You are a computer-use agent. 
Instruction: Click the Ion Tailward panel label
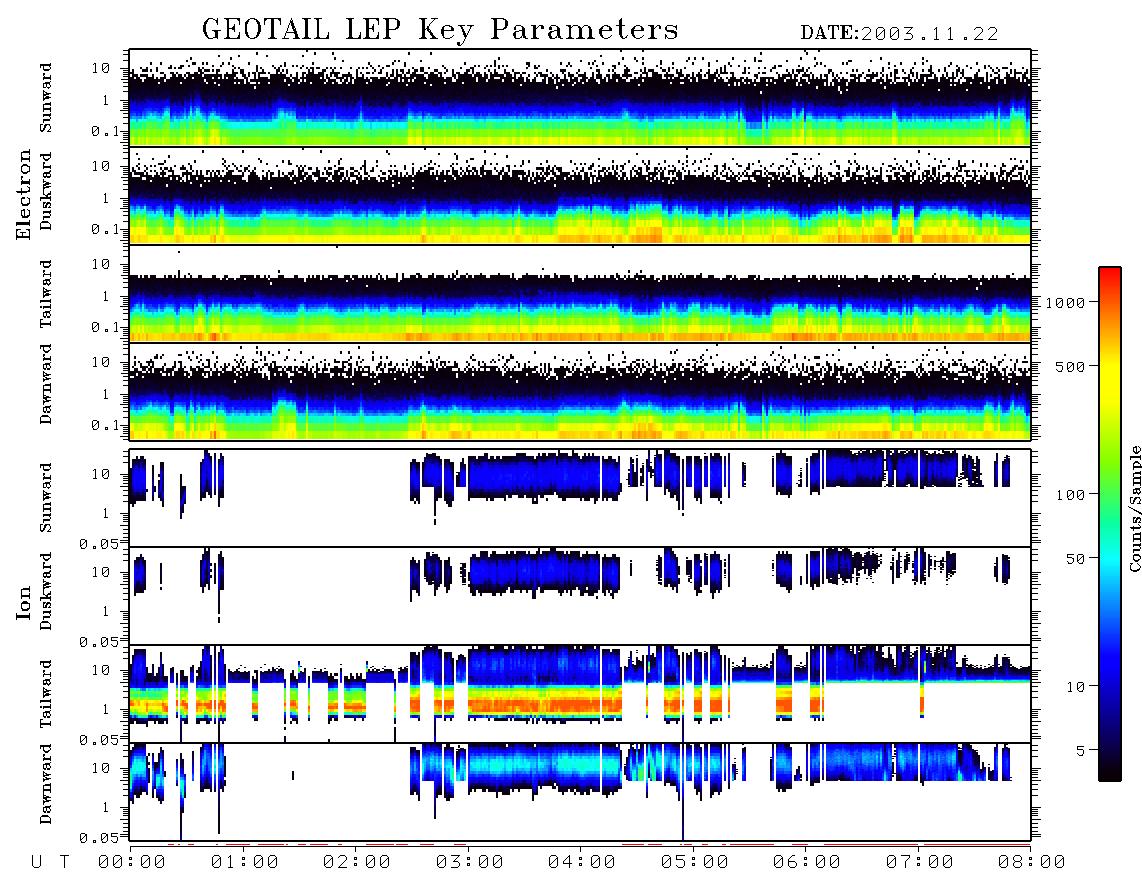[46, 694]
